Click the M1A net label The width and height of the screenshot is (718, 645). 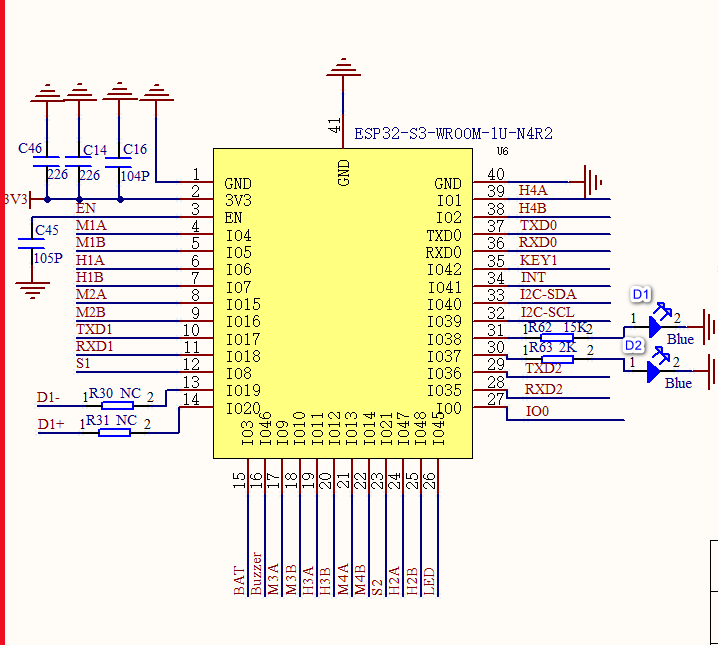[x=91, y=225]
